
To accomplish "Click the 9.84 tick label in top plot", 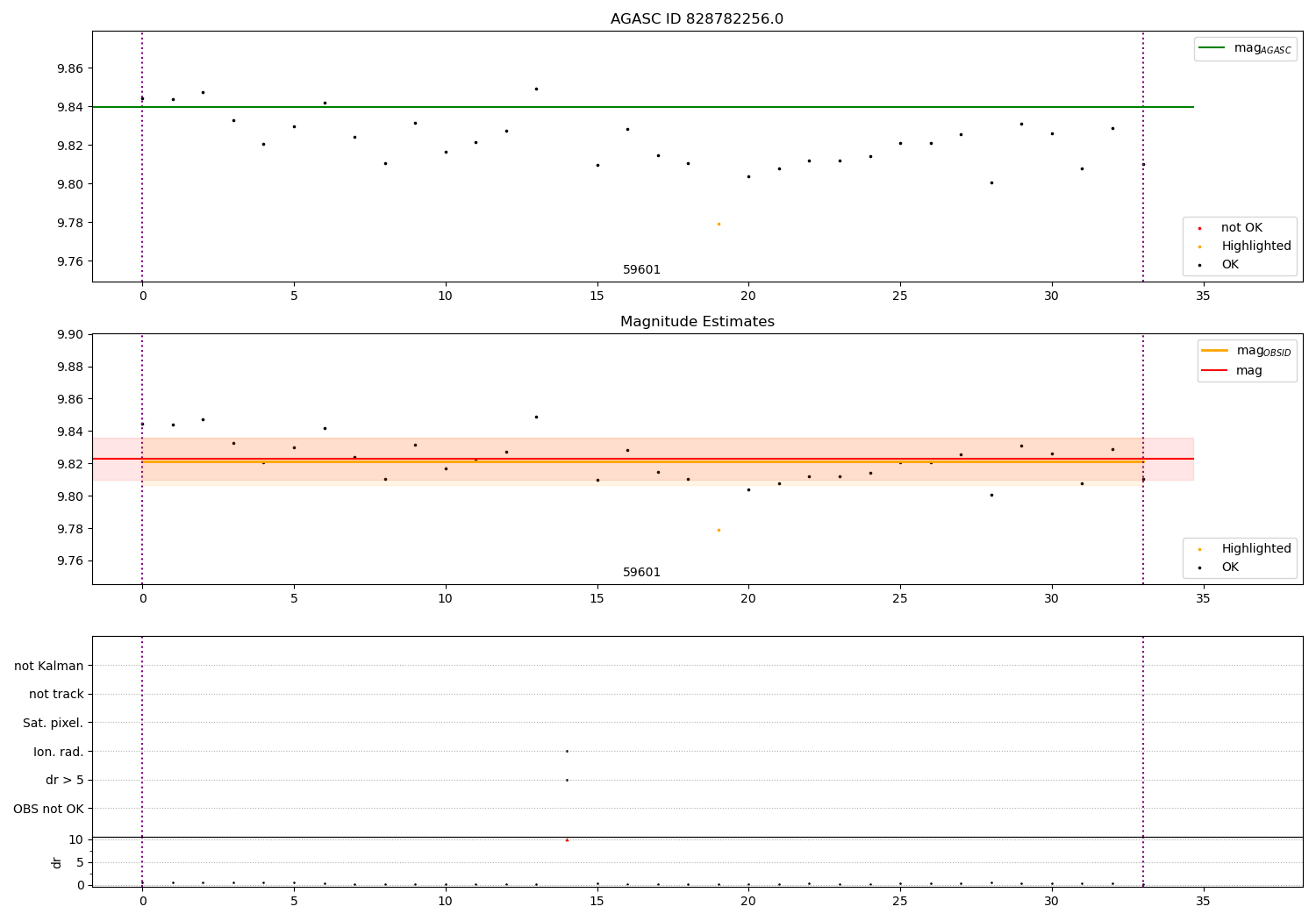I will click(71, 107).
